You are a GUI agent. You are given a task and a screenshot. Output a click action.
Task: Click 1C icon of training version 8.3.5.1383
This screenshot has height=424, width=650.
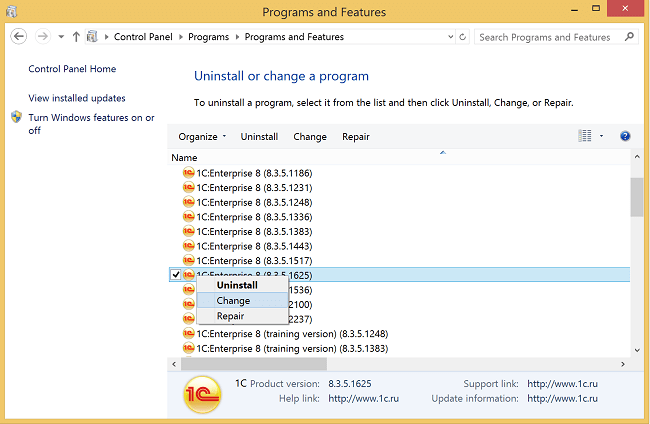point(189,348)
